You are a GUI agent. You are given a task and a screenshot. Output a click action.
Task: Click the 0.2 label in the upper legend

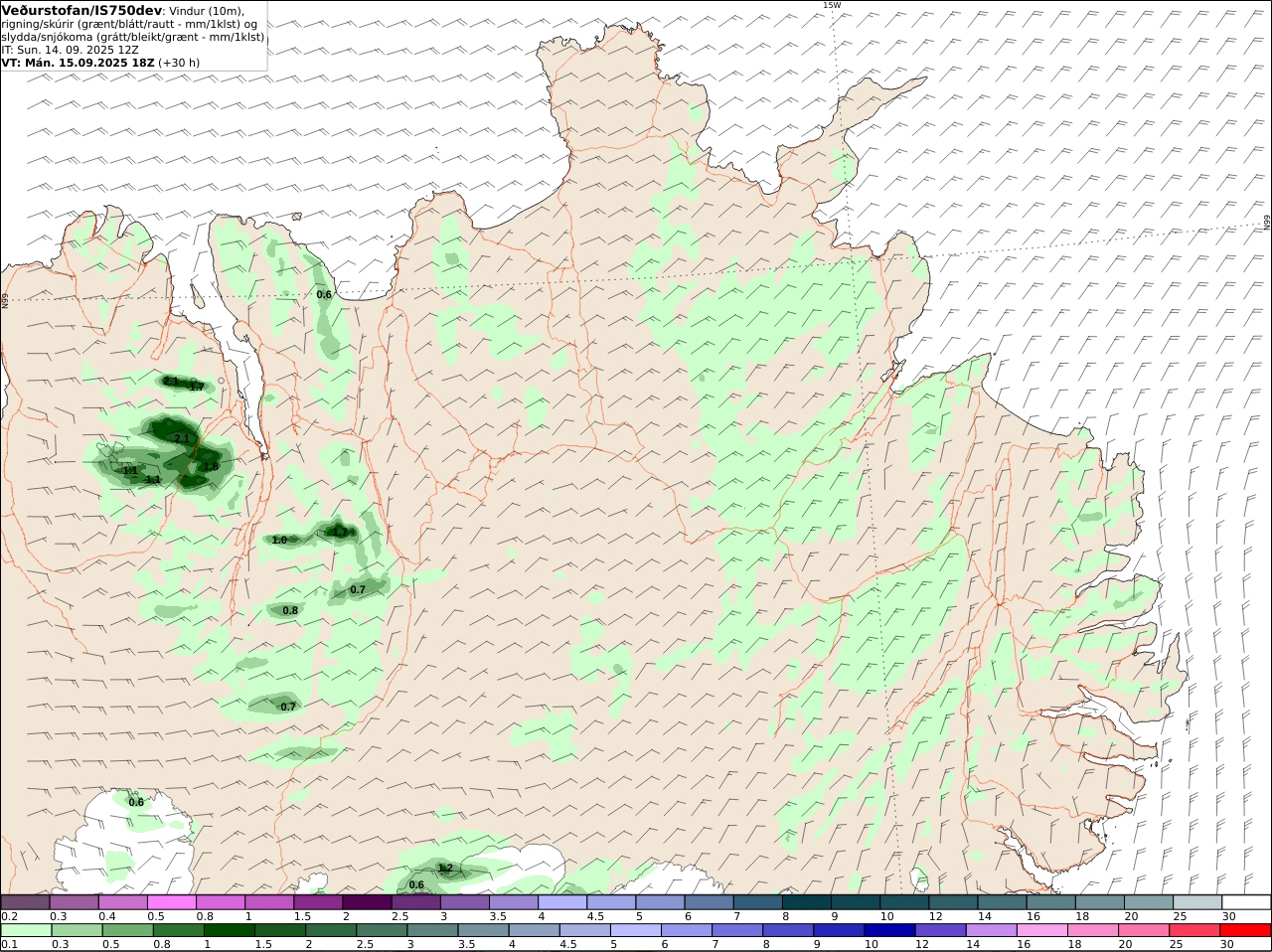pos(9,916)
